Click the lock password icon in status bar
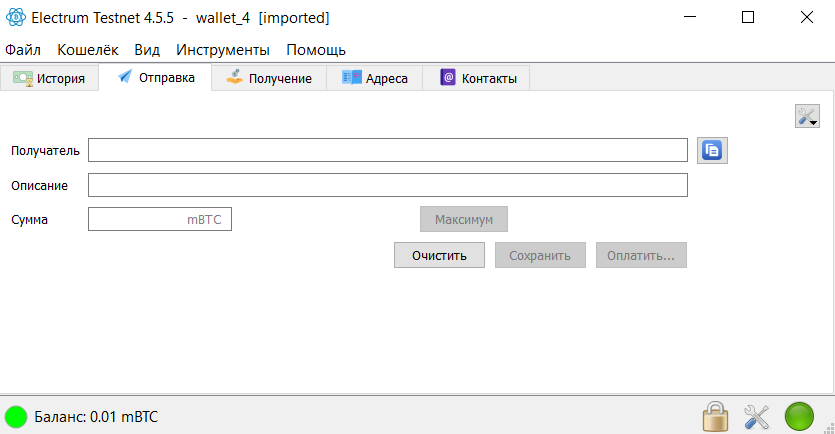Screen dimensions: 835x434 pyautogui.click(x=715, y=416)
